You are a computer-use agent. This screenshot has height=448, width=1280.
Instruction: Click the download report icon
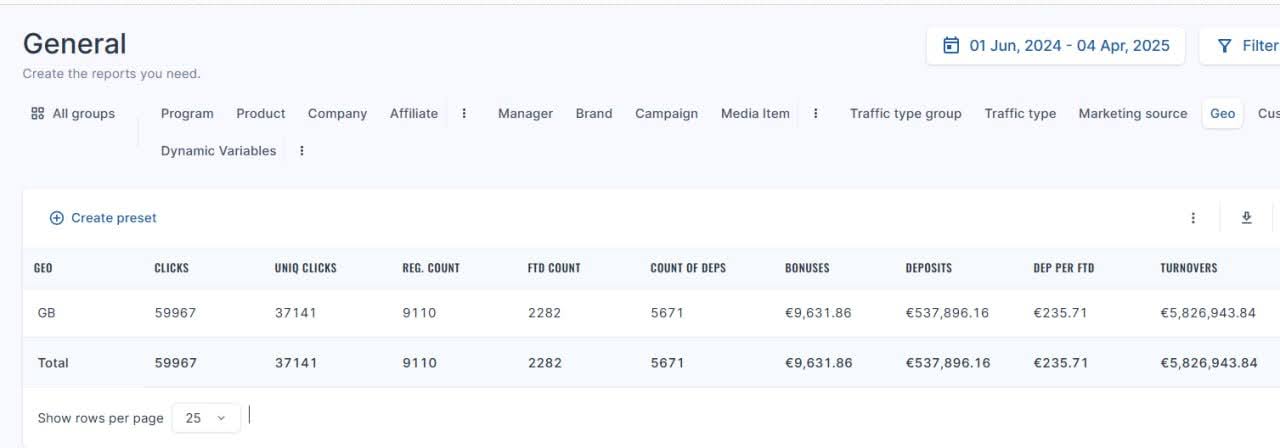click(1246, 217)
